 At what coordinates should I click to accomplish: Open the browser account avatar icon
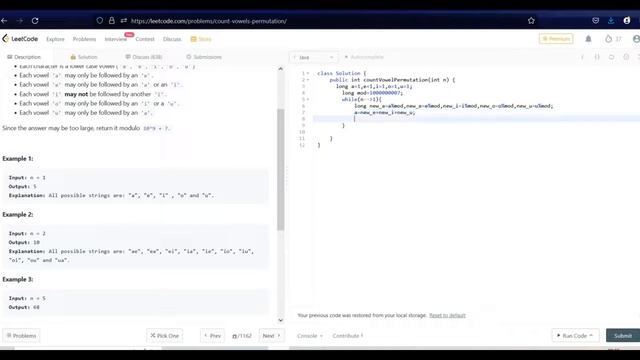(x=627, y=20)
